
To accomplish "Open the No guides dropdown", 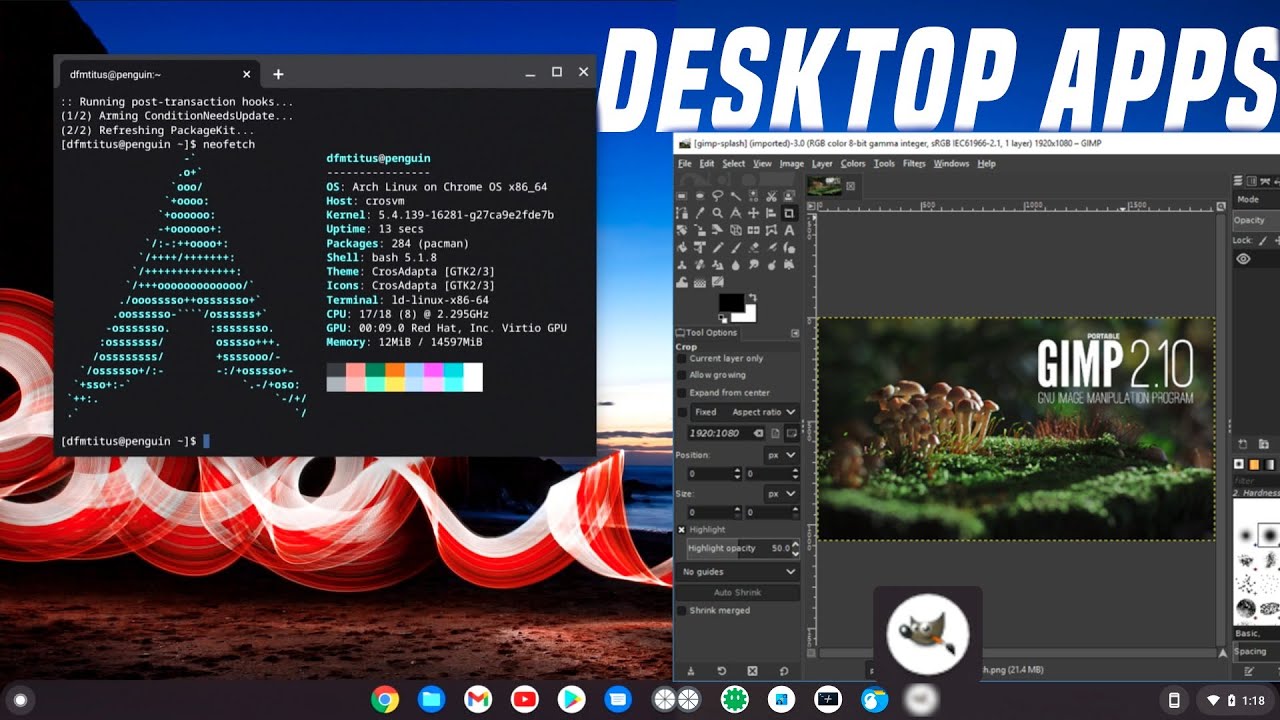I will click(x=738, y=572).
